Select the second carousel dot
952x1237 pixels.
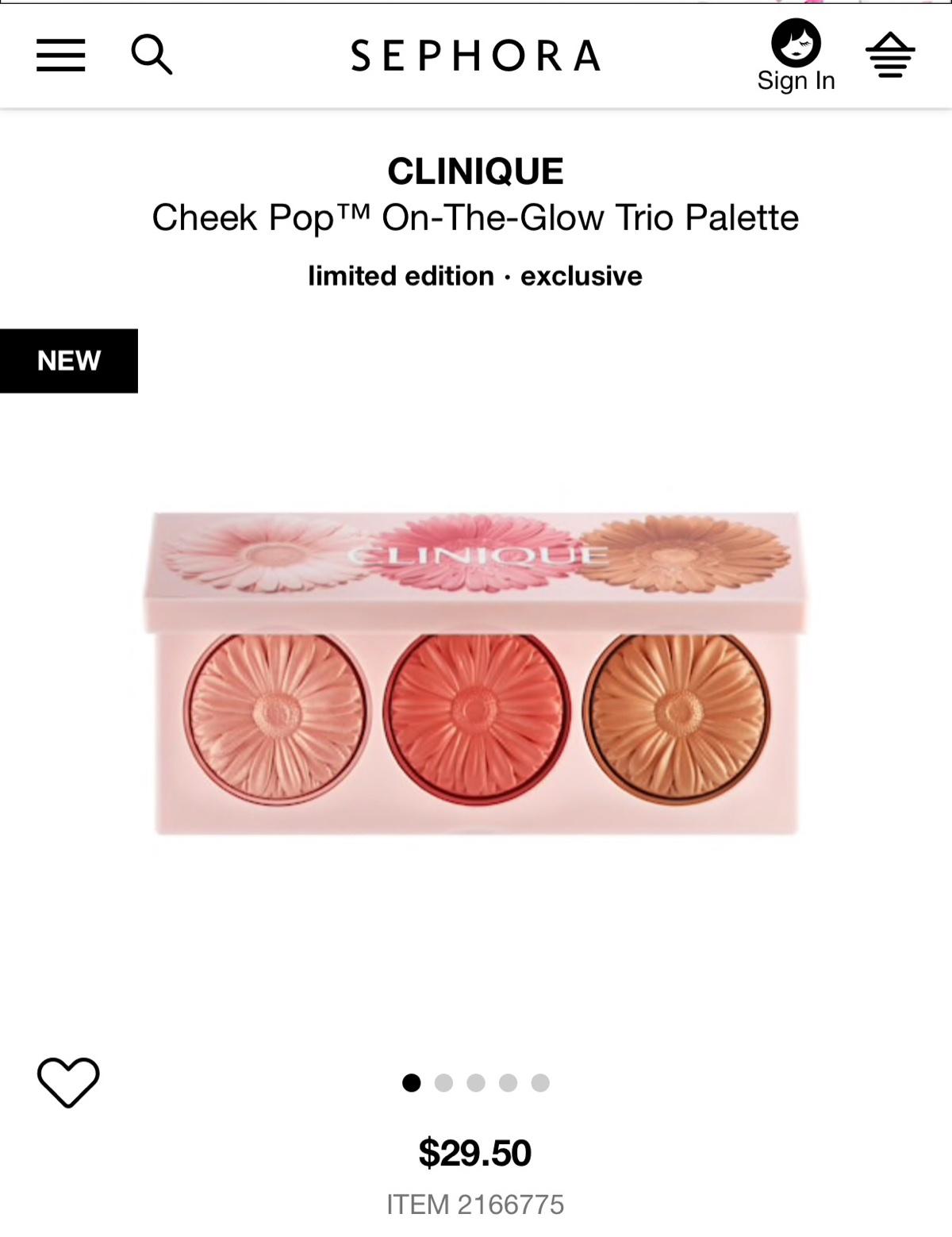[x=443, y=1082]
